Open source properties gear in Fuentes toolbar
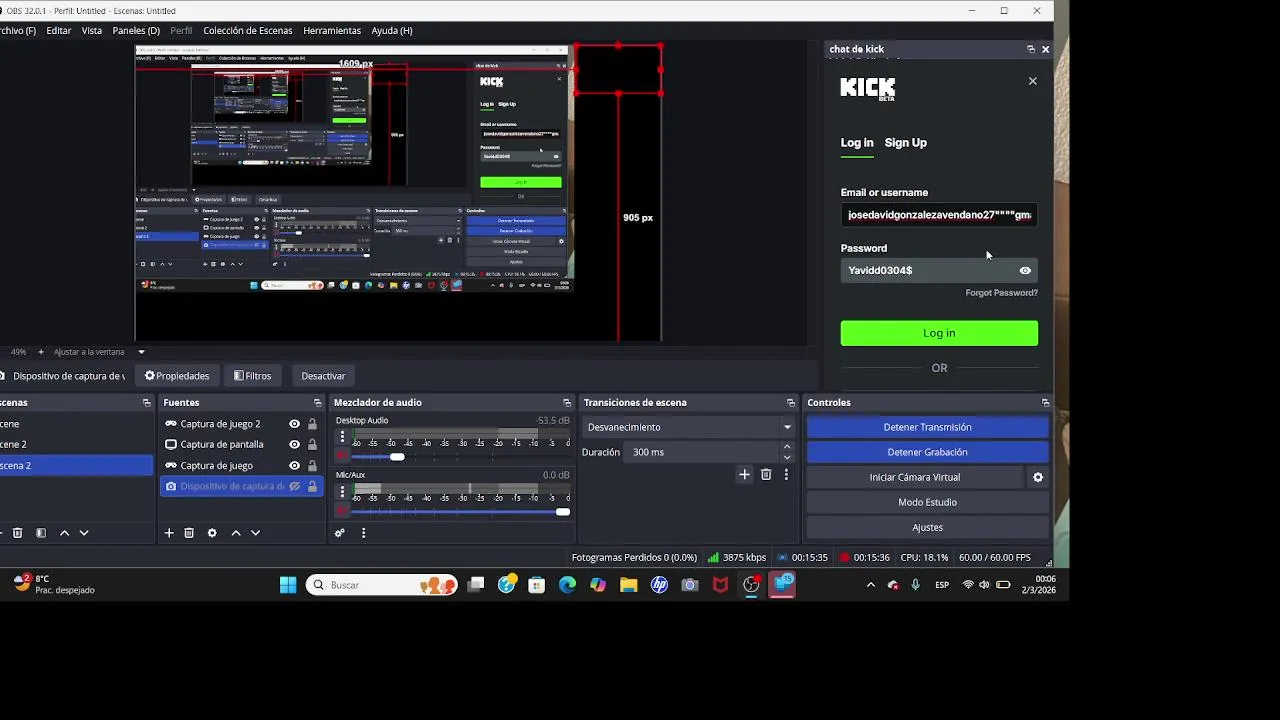This screenshot has width=1280, height=720. point(212,533)
